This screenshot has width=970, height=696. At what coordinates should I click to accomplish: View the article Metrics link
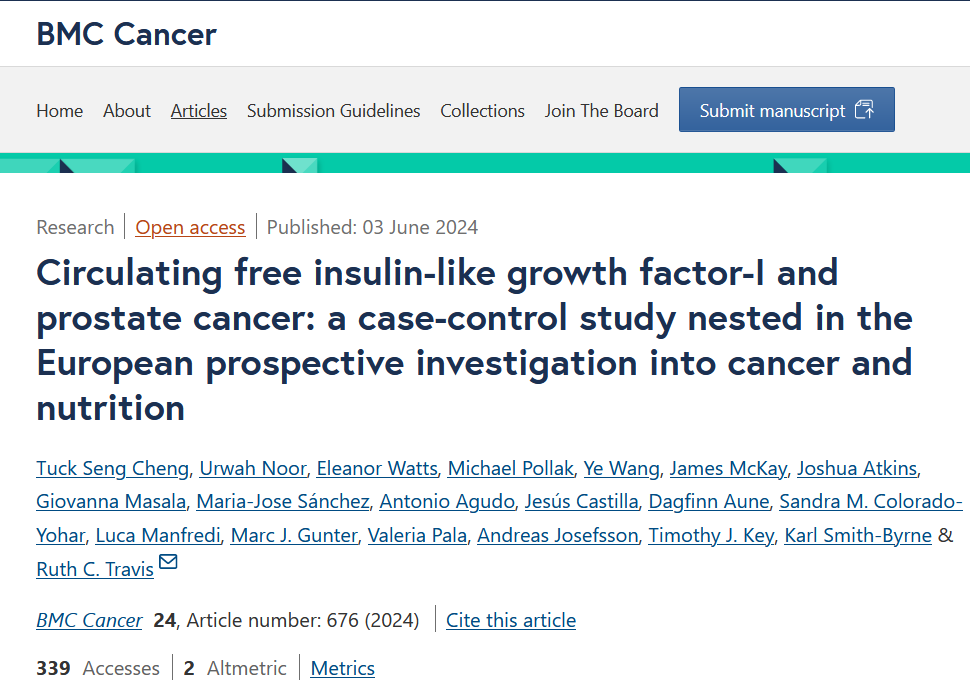(343, 668)
